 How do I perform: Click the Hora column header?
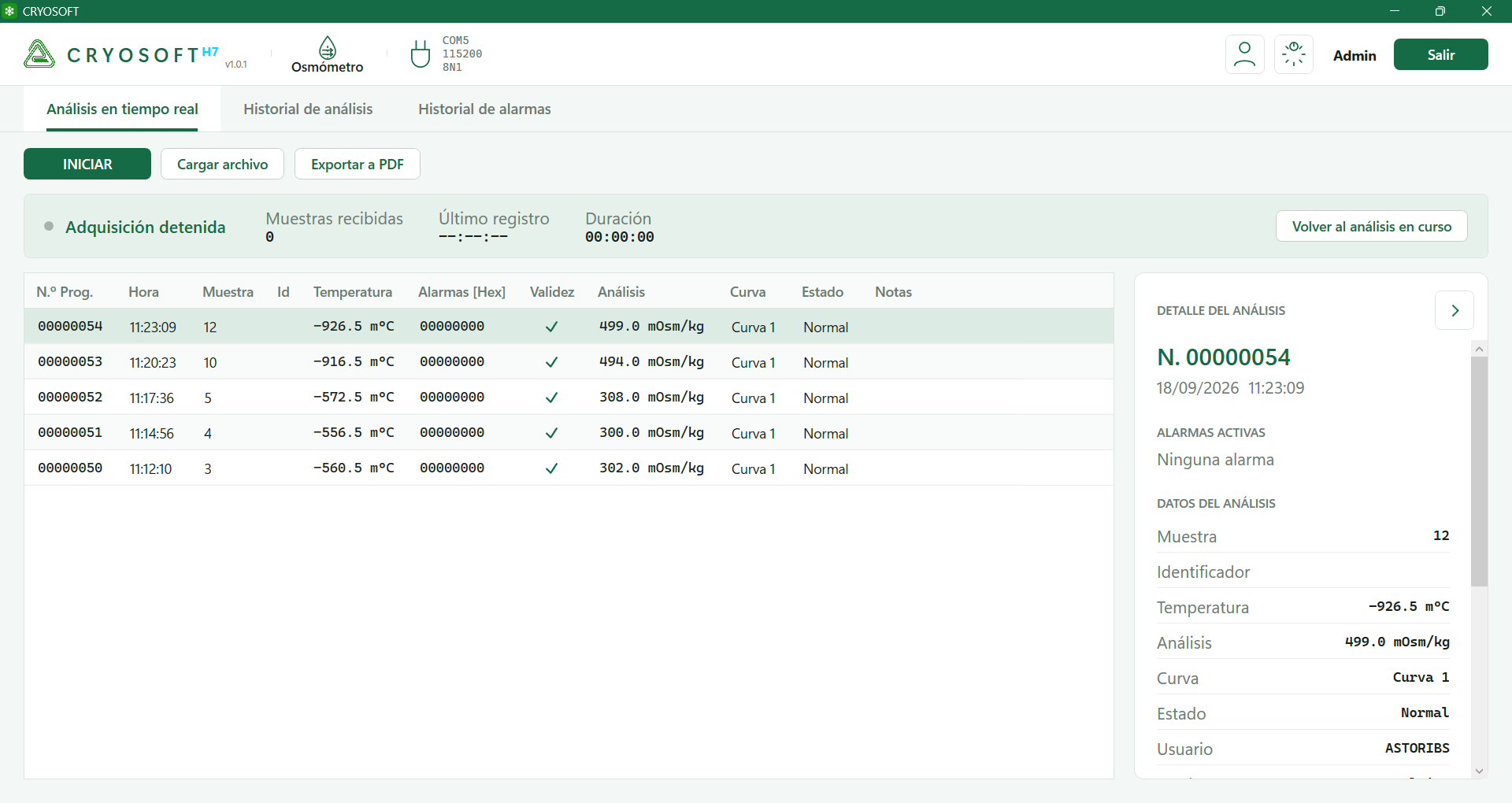point(143,292)
